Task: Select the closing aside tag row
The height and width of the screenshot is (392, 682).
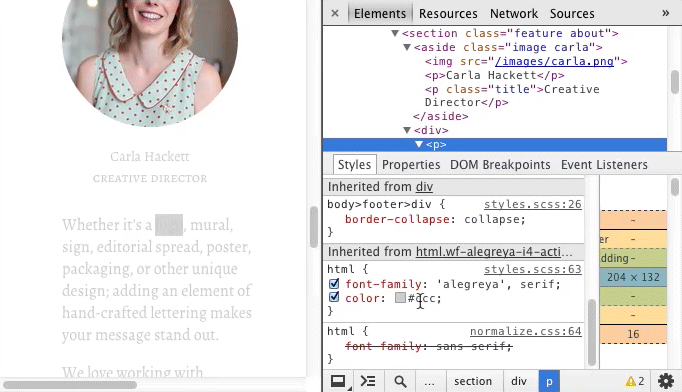Action: 441,116
